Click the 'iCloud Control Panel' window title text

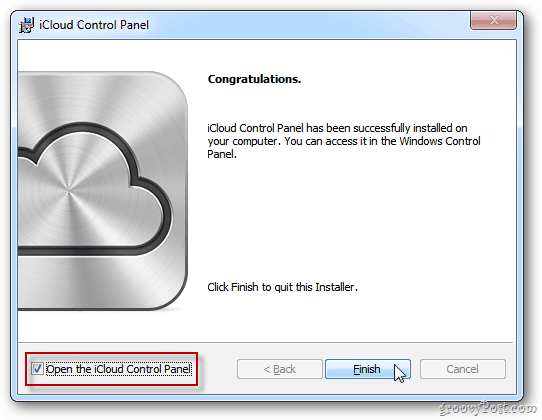[94, 25]
